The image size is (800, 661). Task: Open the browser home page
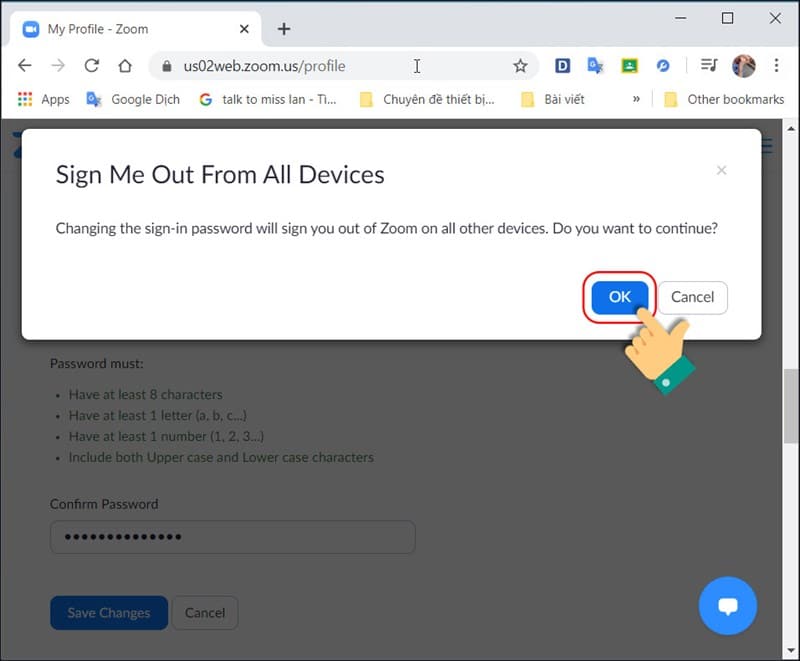tap(125, 66)
